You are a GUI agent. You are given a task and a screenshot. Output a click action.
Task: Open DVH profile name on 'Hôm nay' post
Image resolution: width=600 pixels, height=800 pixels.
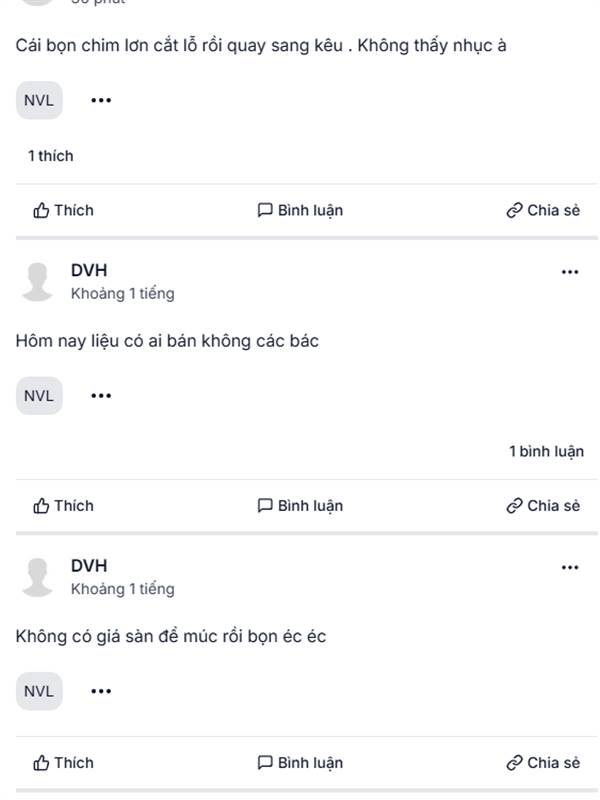click(89, 270)
